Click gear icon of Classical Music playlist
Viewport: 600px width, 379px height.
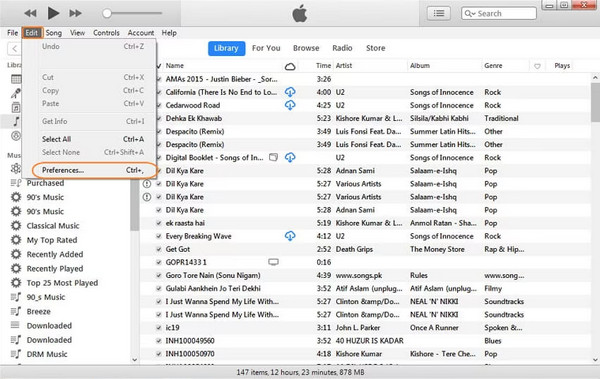16,225
